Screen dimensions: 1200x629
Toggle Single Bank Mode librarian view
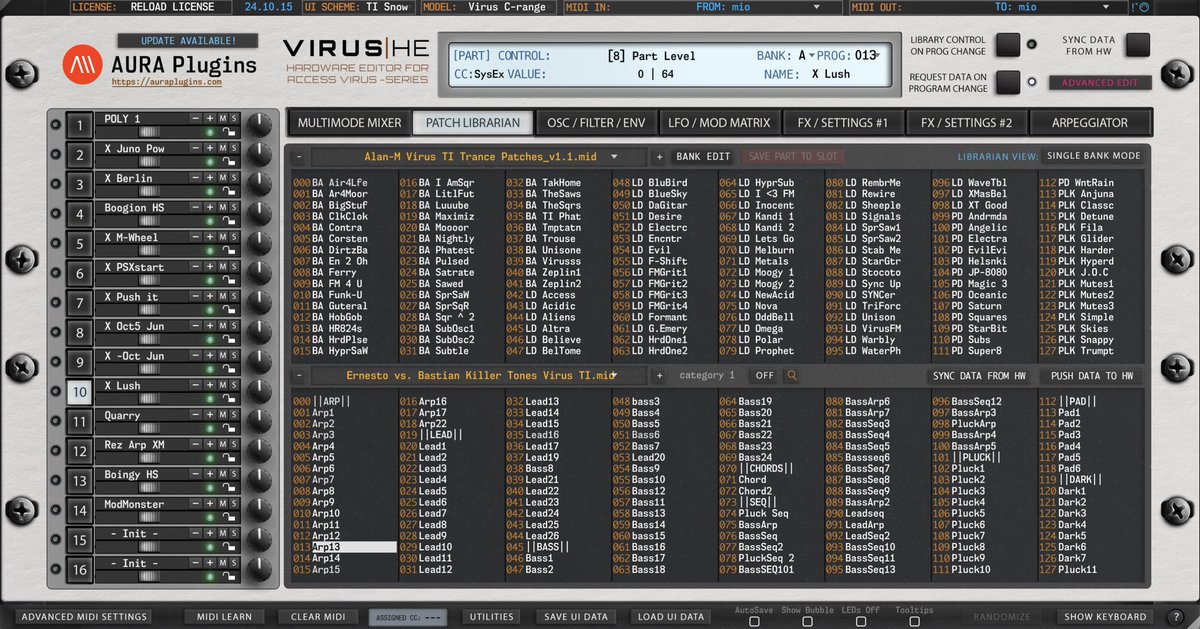1093,157
